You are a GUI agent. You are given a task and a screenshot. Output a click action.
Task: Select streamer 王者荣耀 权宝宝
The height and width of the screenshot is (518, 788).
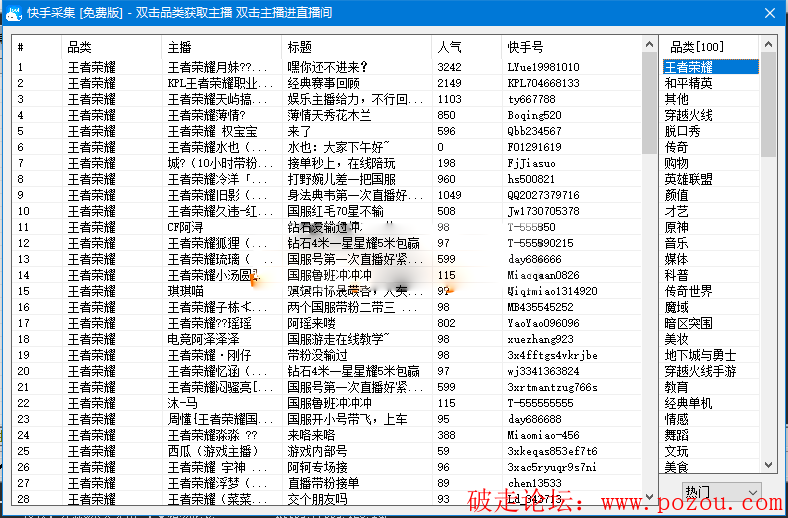click(x=212, y=132)
